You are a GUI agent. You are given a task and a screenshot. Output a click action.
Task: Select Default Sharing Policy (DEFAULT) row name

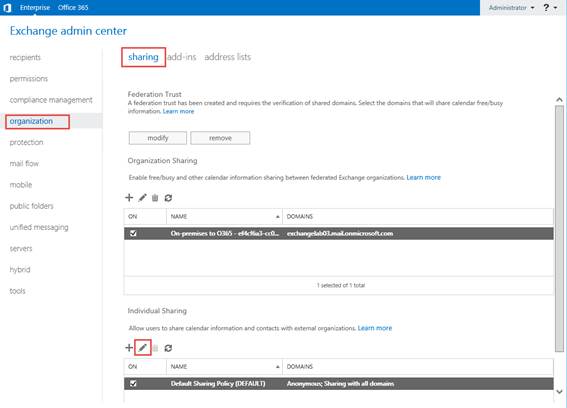coord(218,384)
